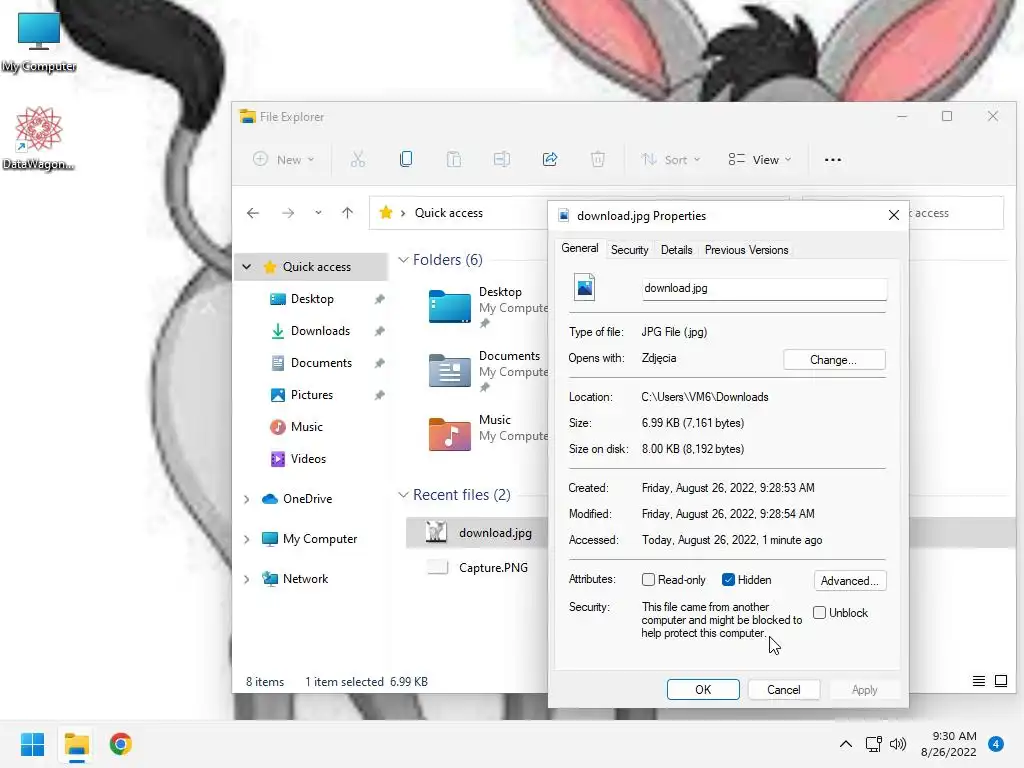1024x768 pixels.
Task: Open notification badge showing 4
Action: point(995,744)
